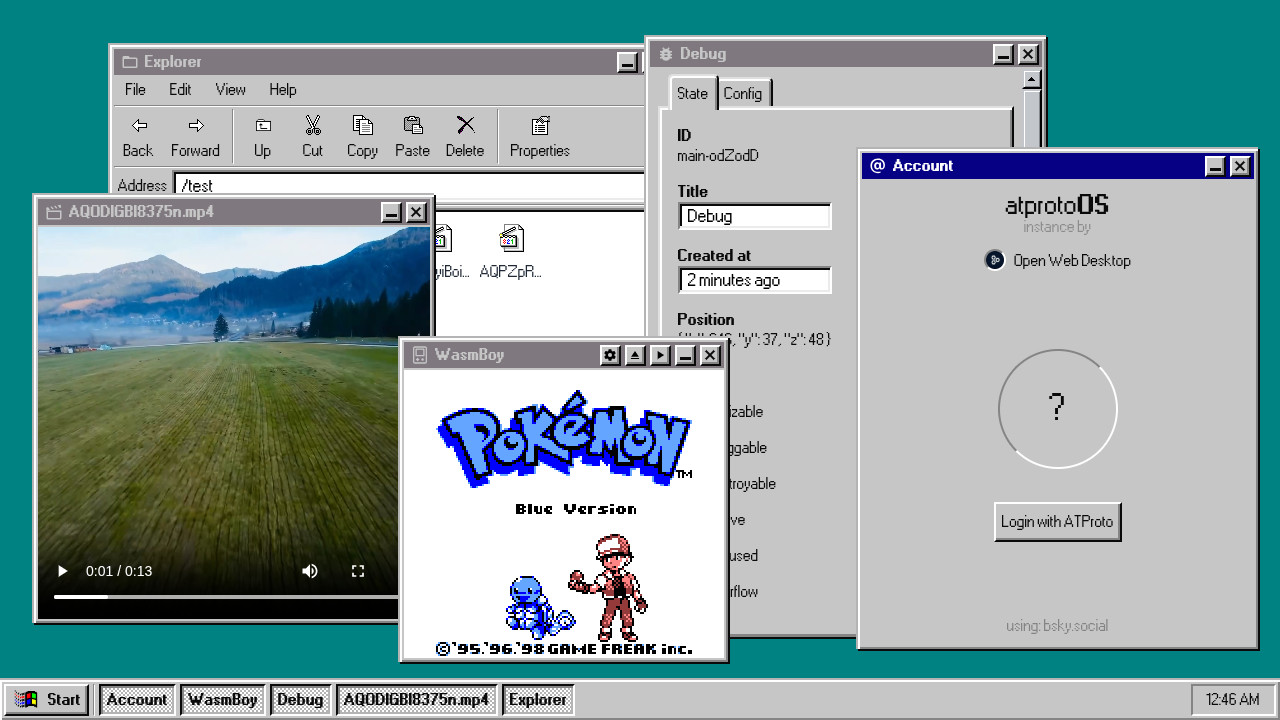The height and width of the screenshot is (720, 1280).
Task: Paste using the Explorer toolbar clipboard icon
Action: tap(412, 126)
